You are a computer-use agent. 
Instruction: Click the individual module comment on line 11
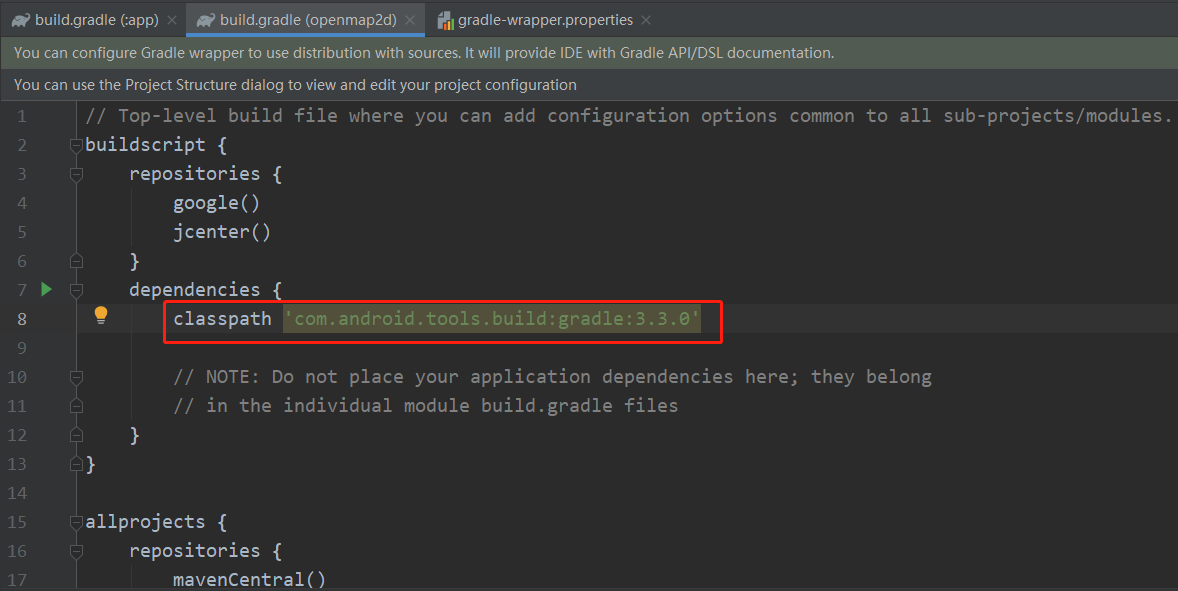click(425, 406)
